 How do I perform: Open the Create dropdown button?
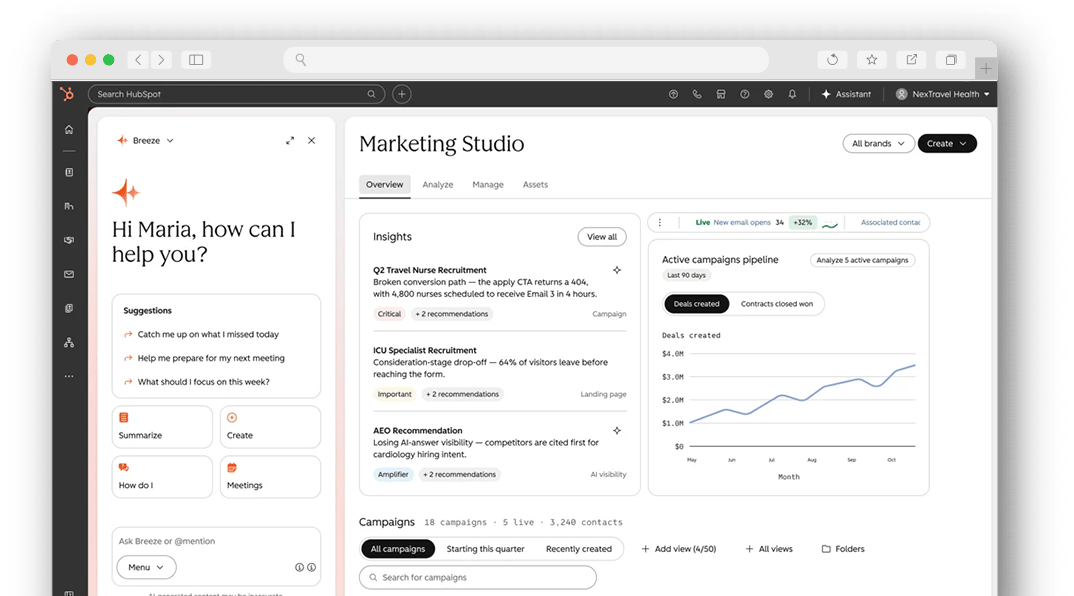point(947,143)
